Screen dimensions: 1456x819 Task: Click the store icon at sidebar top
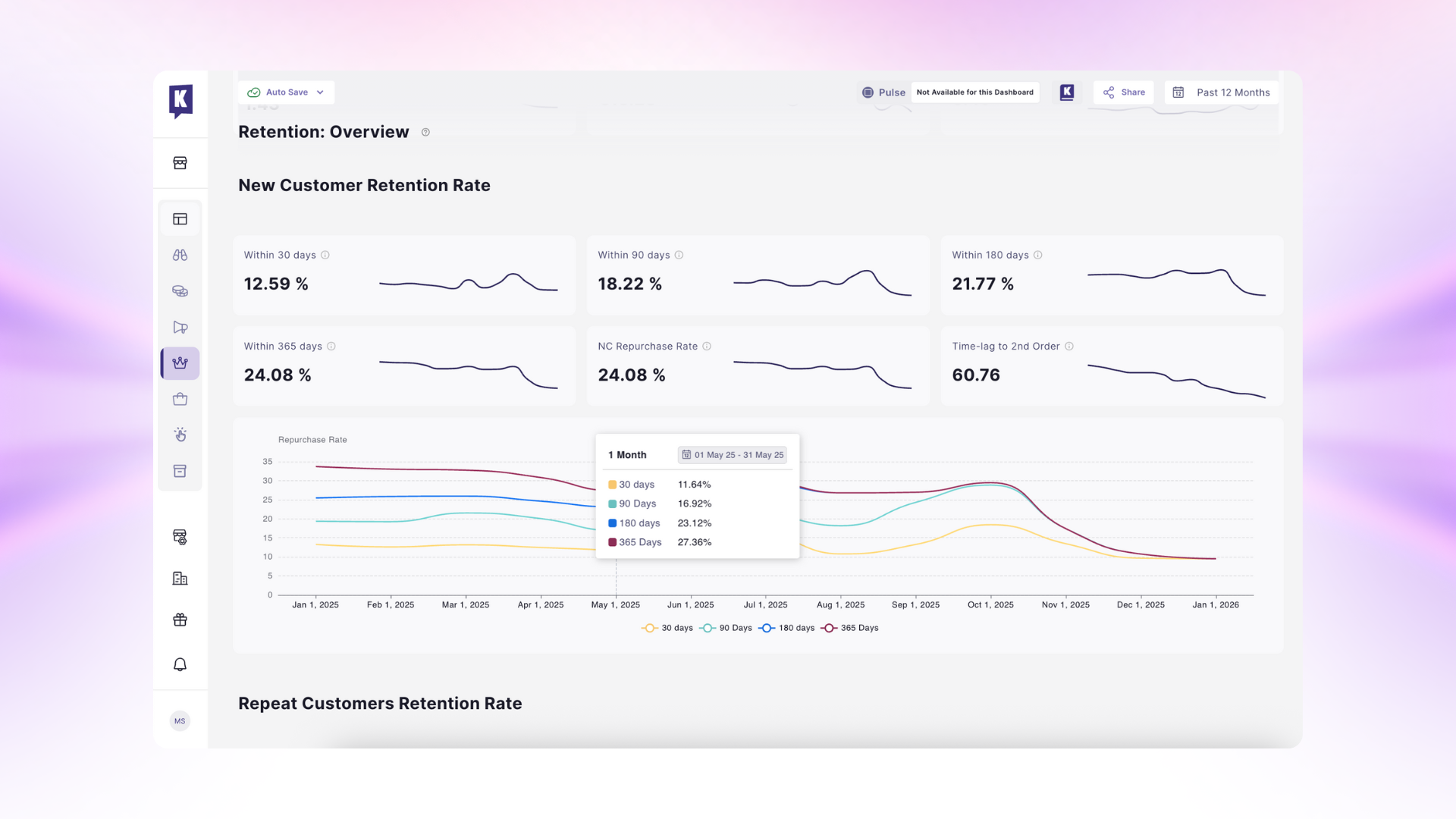[180, 163]
